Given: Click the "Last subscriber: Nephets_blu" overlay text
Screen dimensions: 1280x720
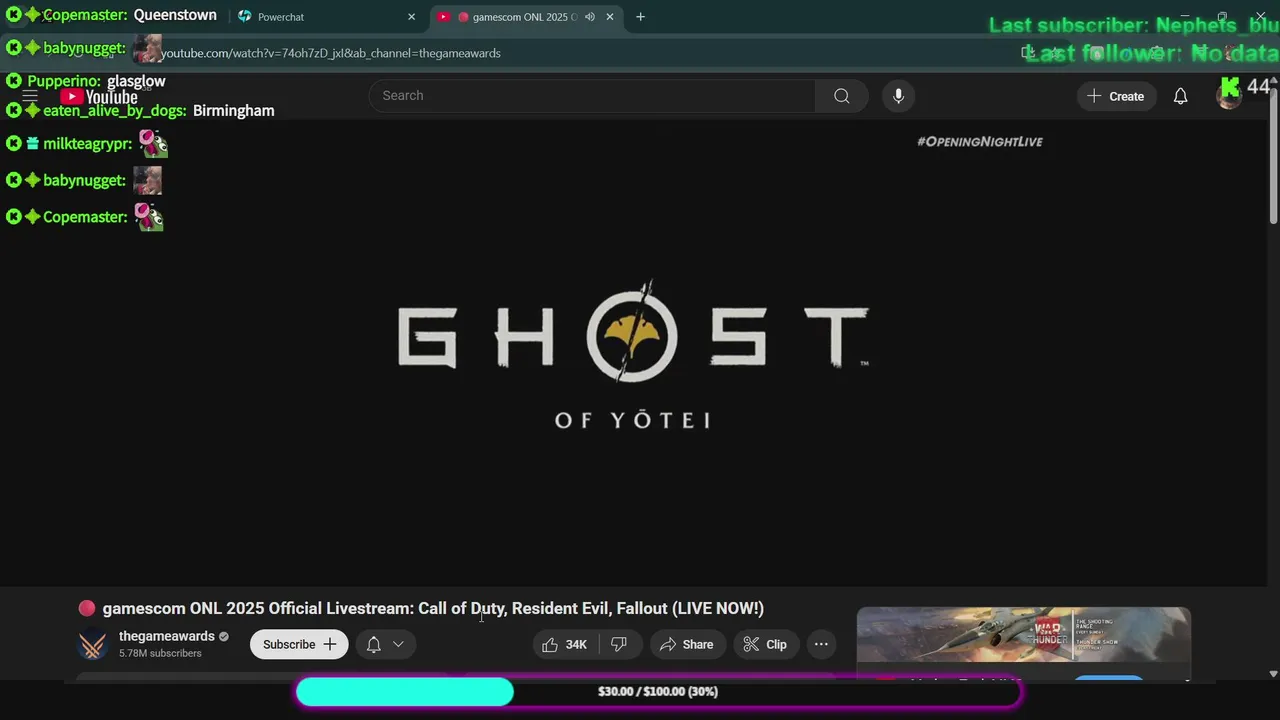Looking at the screenshot, I should click(1134, 26).
